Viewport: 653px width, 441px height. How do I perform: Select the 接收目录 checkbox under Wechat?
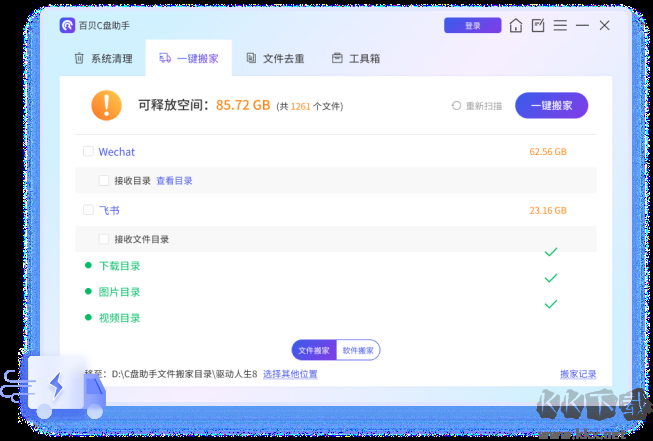click(x=104, y=181)
